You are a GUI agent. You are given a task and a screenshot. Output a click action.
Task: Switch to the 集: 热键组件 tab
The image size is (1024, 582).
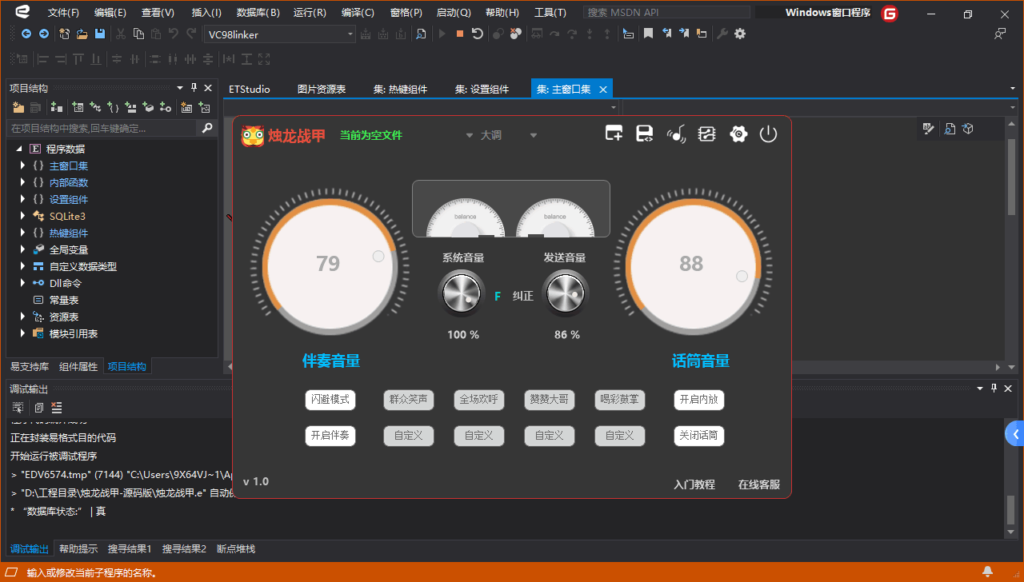pos(400,89)
